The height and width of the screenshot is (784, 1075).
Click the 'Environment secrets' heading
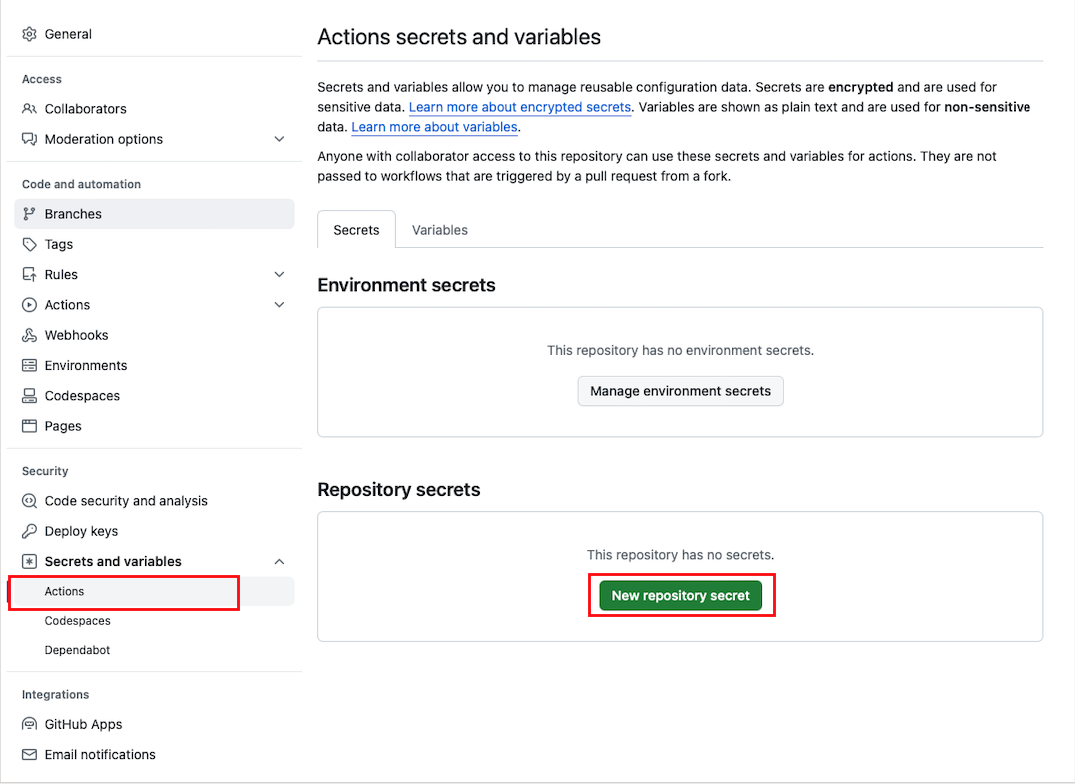click(x=406, y=285)
